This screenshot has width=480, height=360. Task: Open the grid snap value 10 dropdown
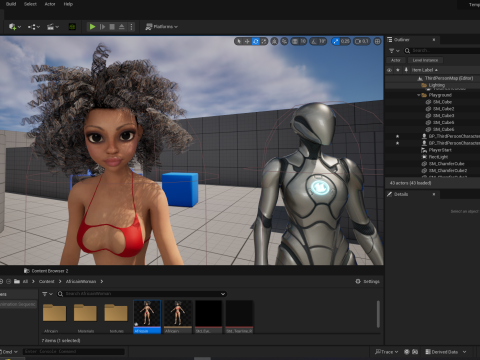[303, 41]
